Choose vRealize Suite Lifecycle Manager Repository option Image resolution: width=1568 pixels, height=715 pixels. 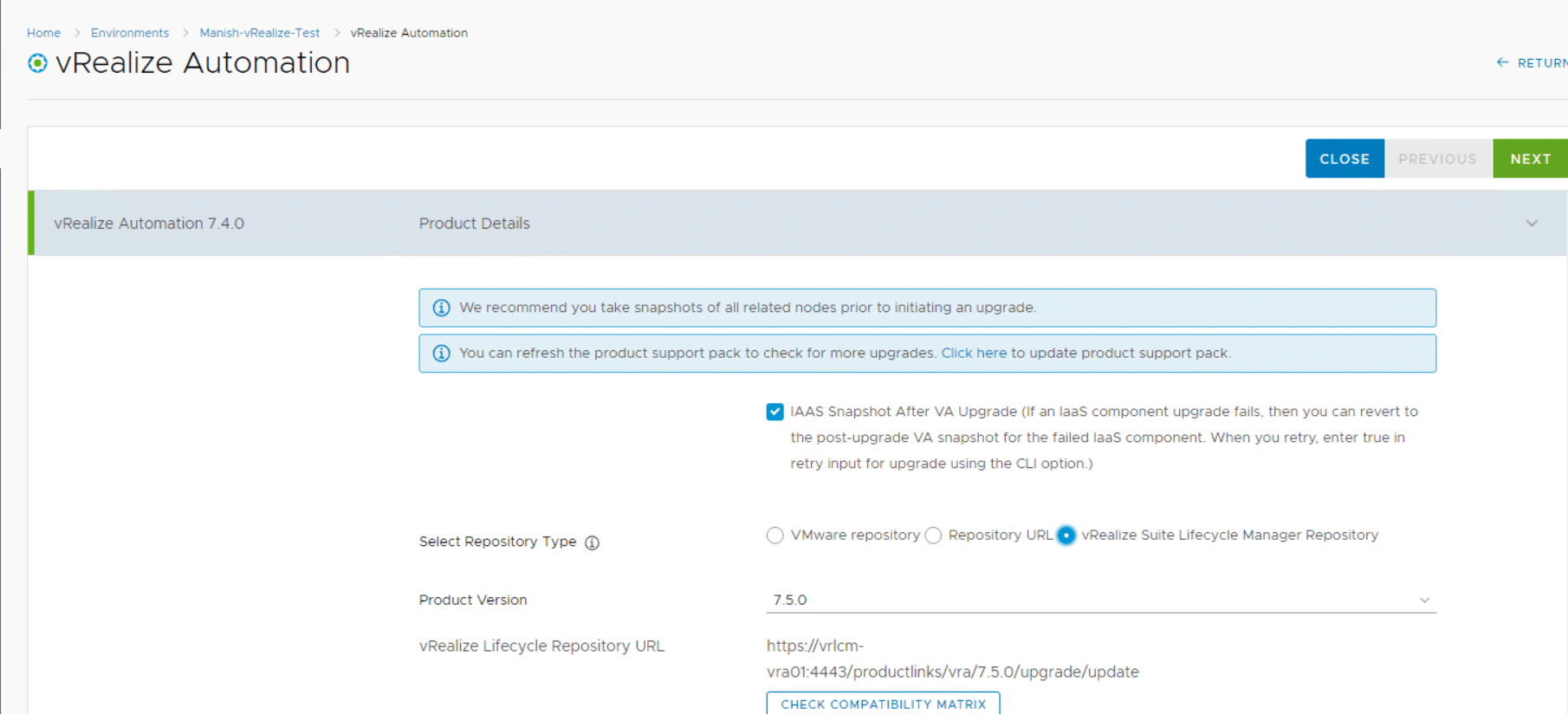(1066, 536)
